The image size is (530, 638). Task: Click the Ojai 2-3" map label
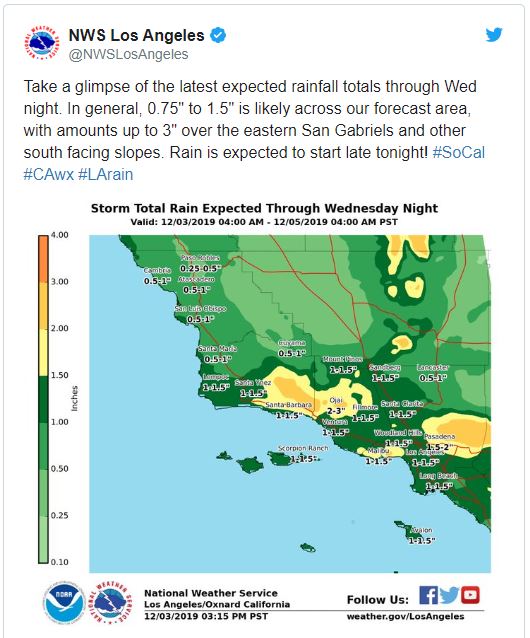point(336,406)
